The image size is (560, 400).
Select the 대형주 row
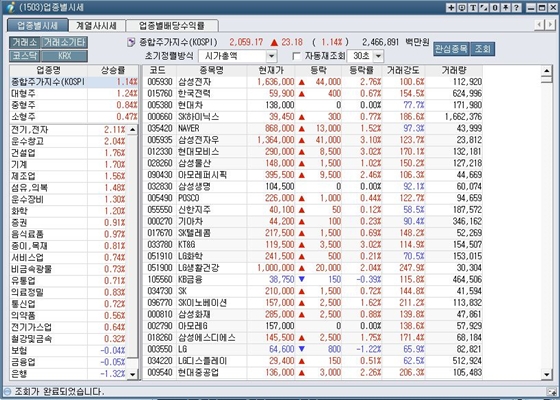pyautogui.click(x=74, y=94)
